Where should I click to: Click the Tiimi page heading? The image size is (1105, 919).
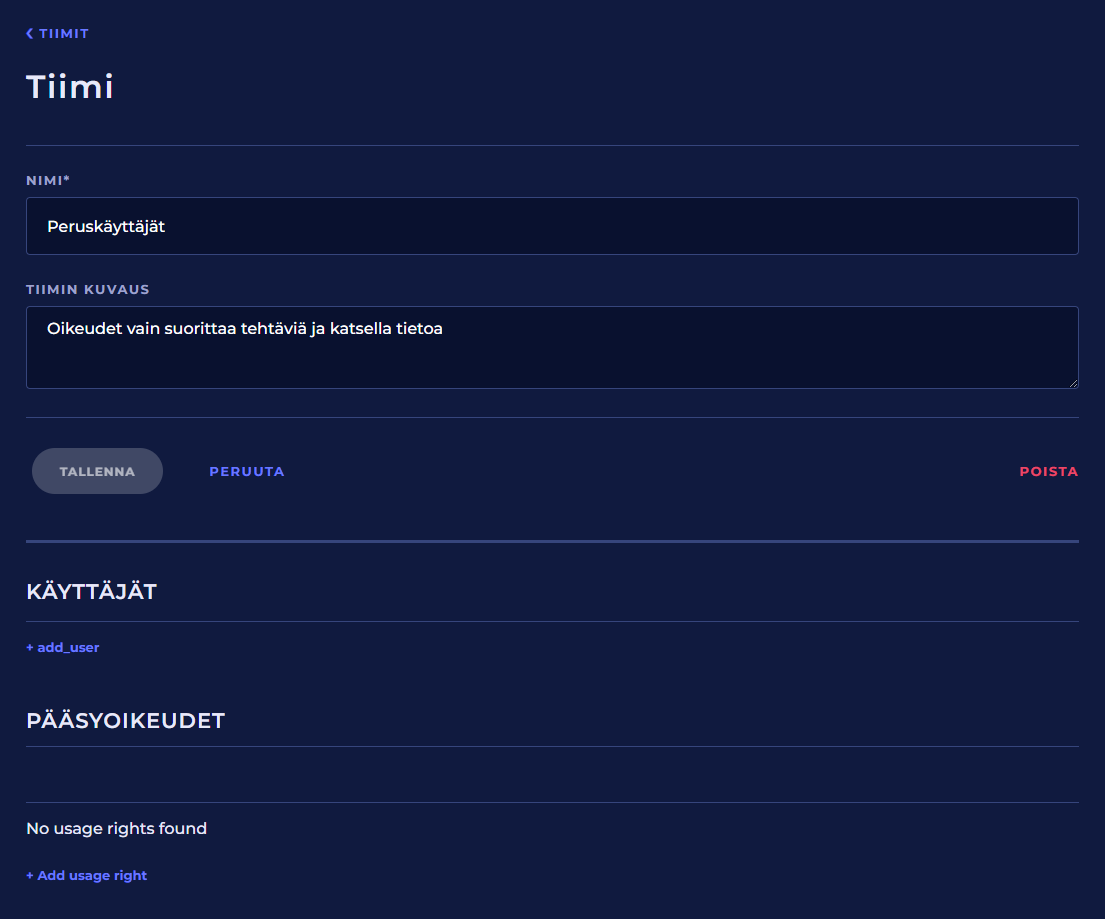click(70, 87)
